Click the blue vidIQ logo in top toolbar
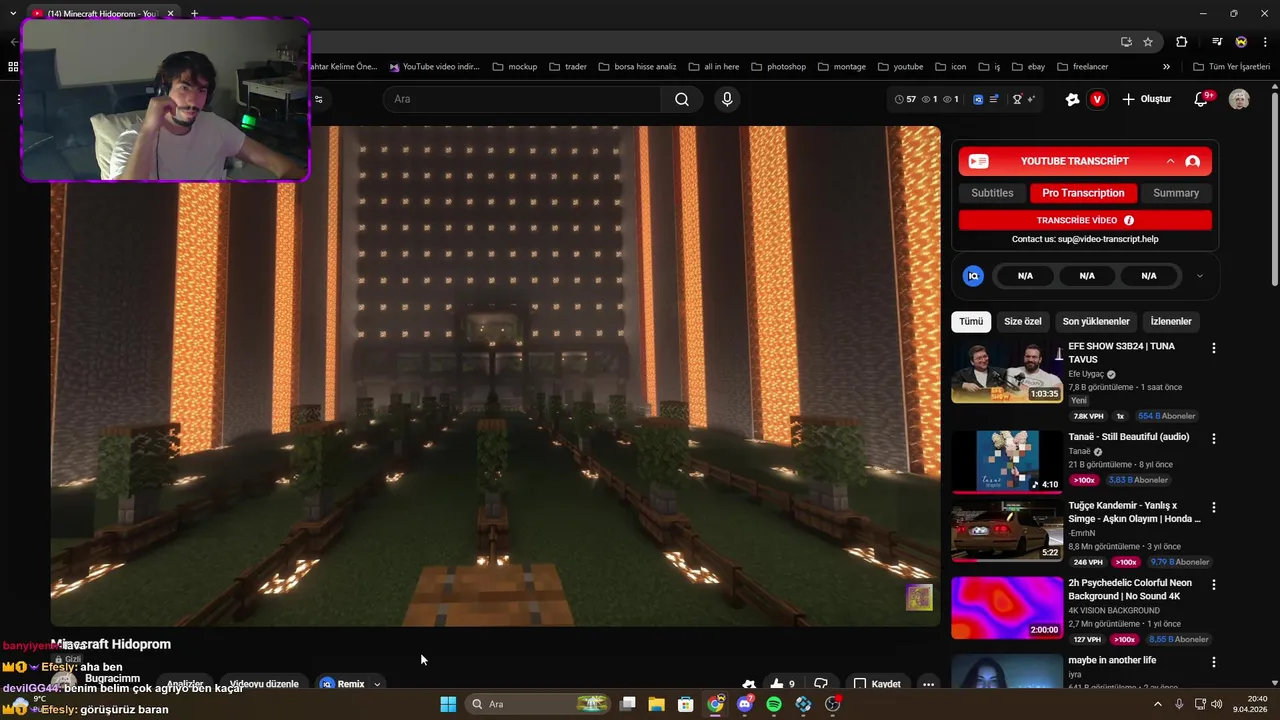The image size is (1280, 720). tap(978, 99)
